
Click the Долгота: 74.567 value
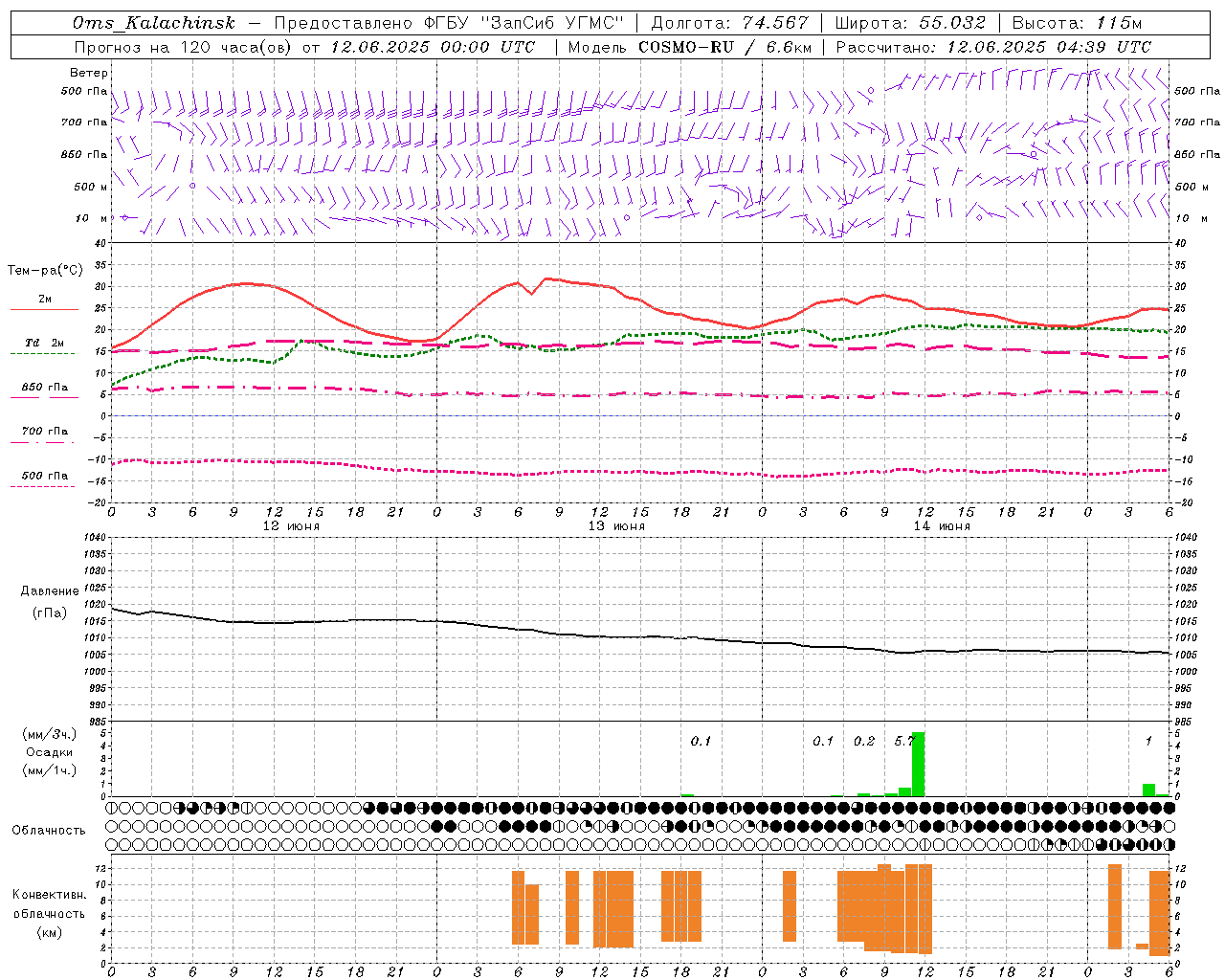tap(730, 23)
